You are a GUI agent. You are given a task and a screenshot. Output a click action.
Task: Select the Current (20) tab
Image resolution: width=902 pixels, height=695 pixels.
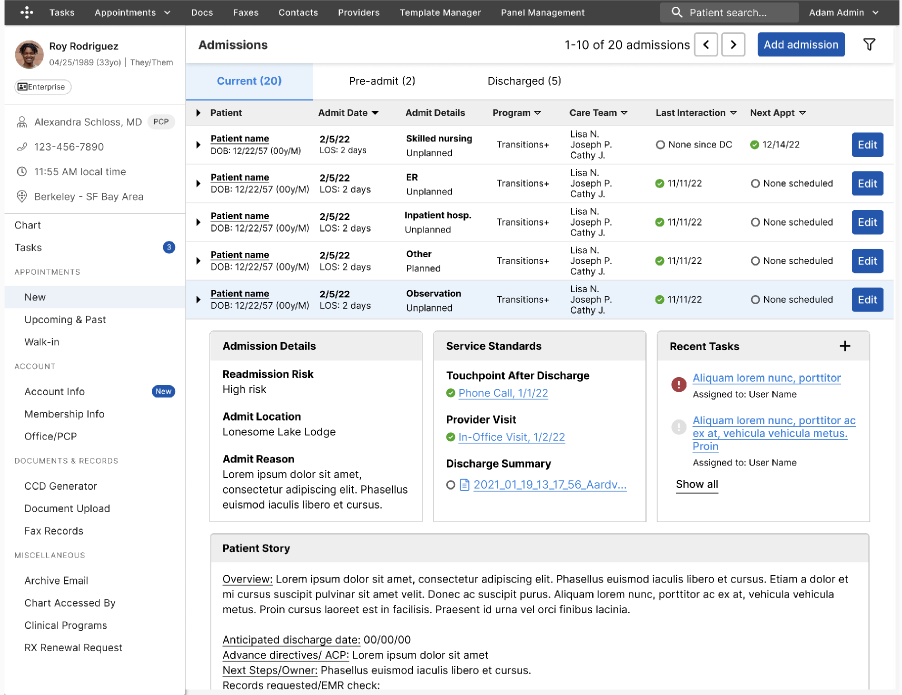tap(249, 81)
